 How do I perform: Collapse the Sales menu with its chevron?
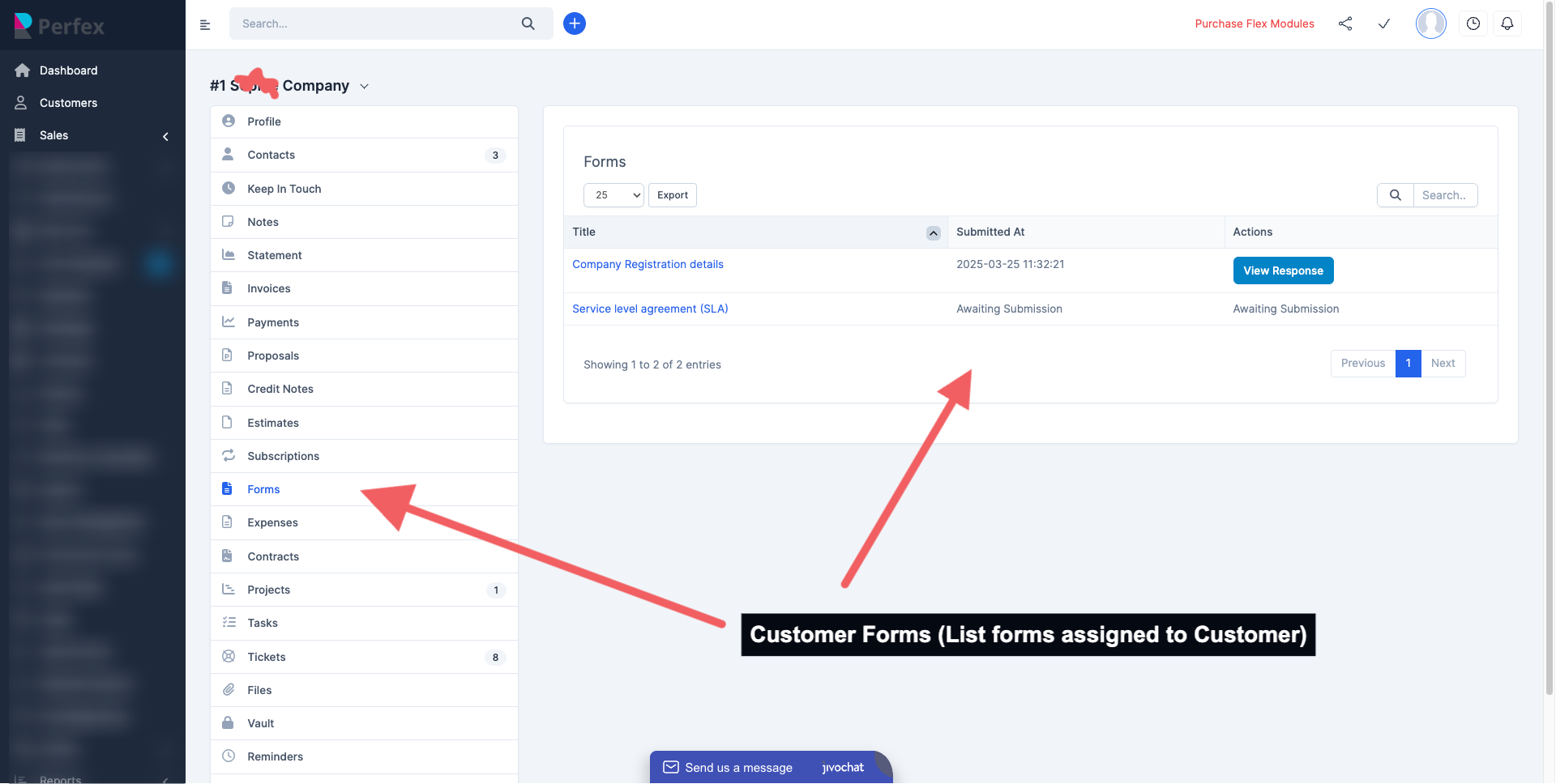point(165,136)
